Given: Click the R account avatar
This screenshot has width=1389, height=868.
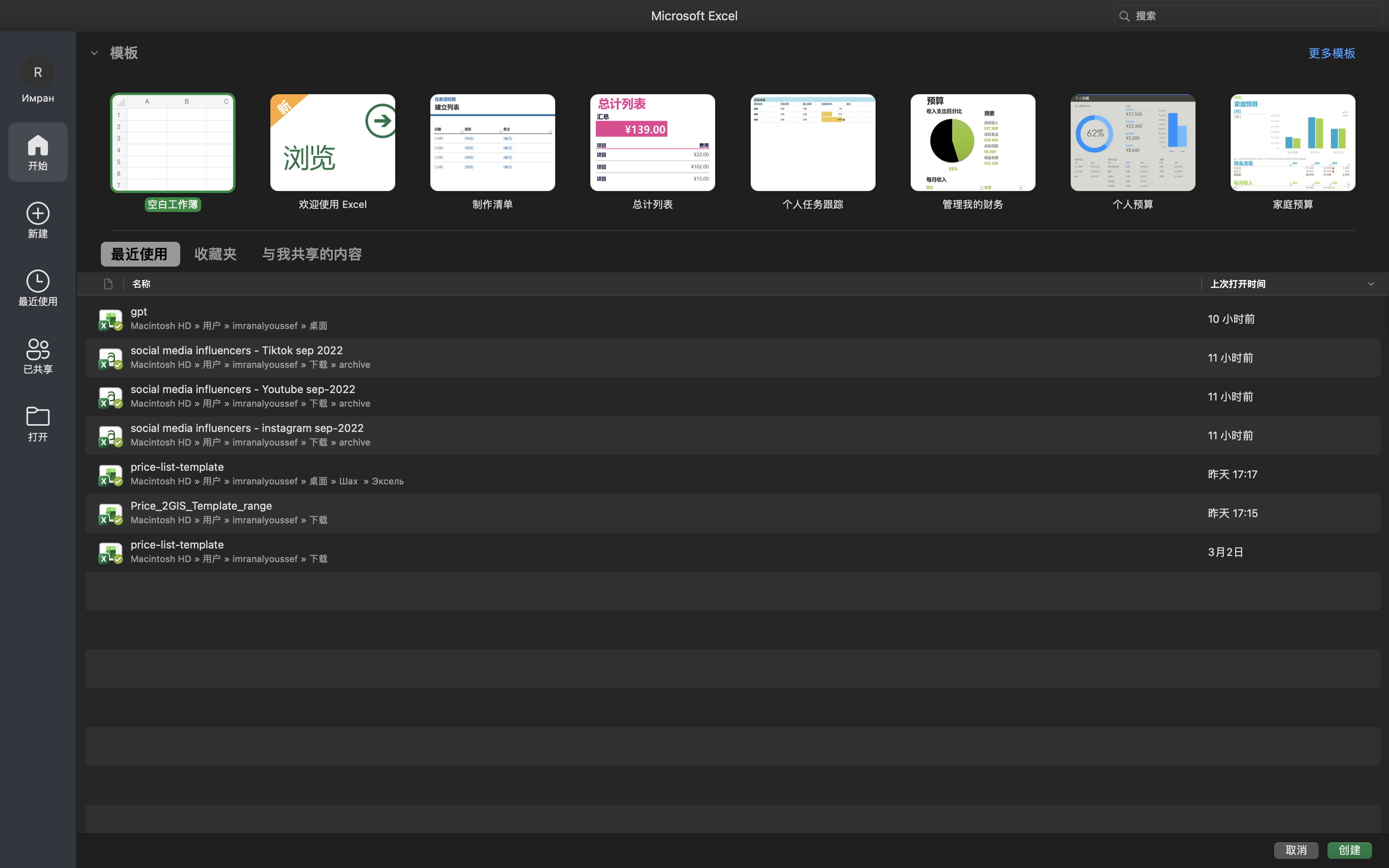Looking at the screenshot, I should coord(38,72).
